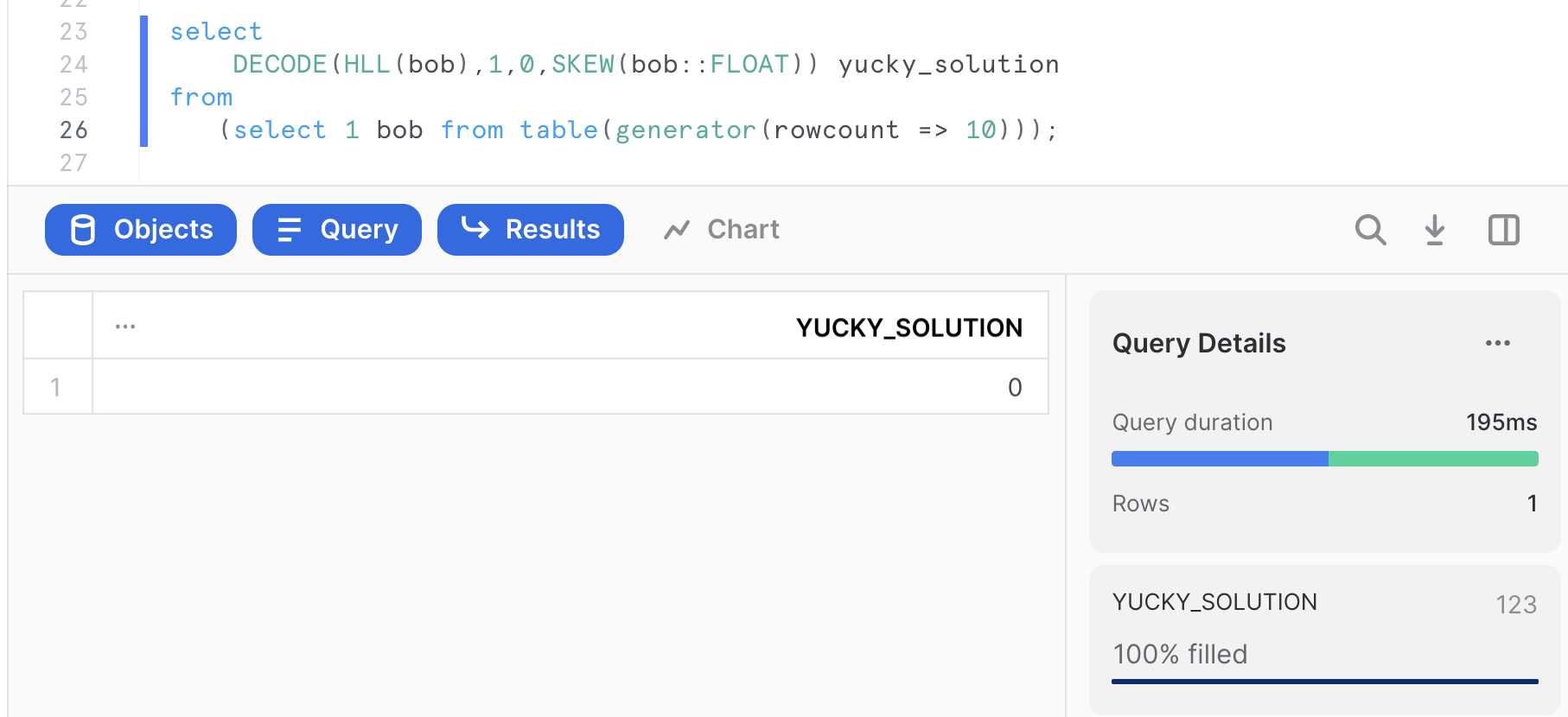This screenshot has width=1568, height=717.
Task: Click the database icon in Objects button
Action: point(83,230)
